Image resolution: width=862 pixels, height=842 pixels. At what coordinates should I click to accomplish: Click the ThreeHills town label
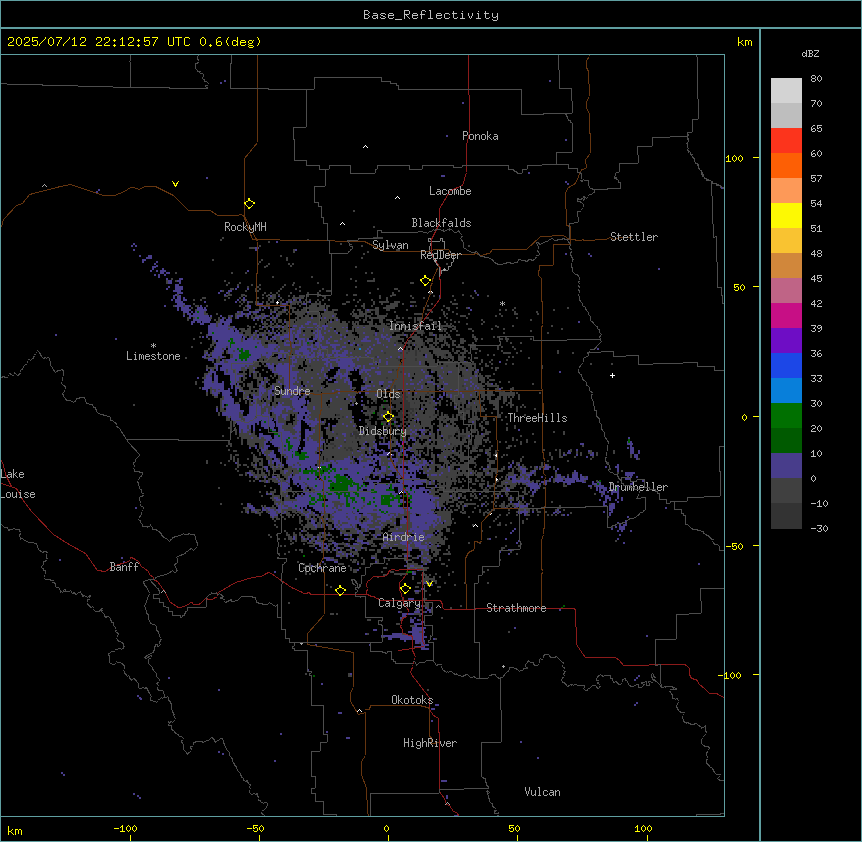pos(537,418)
